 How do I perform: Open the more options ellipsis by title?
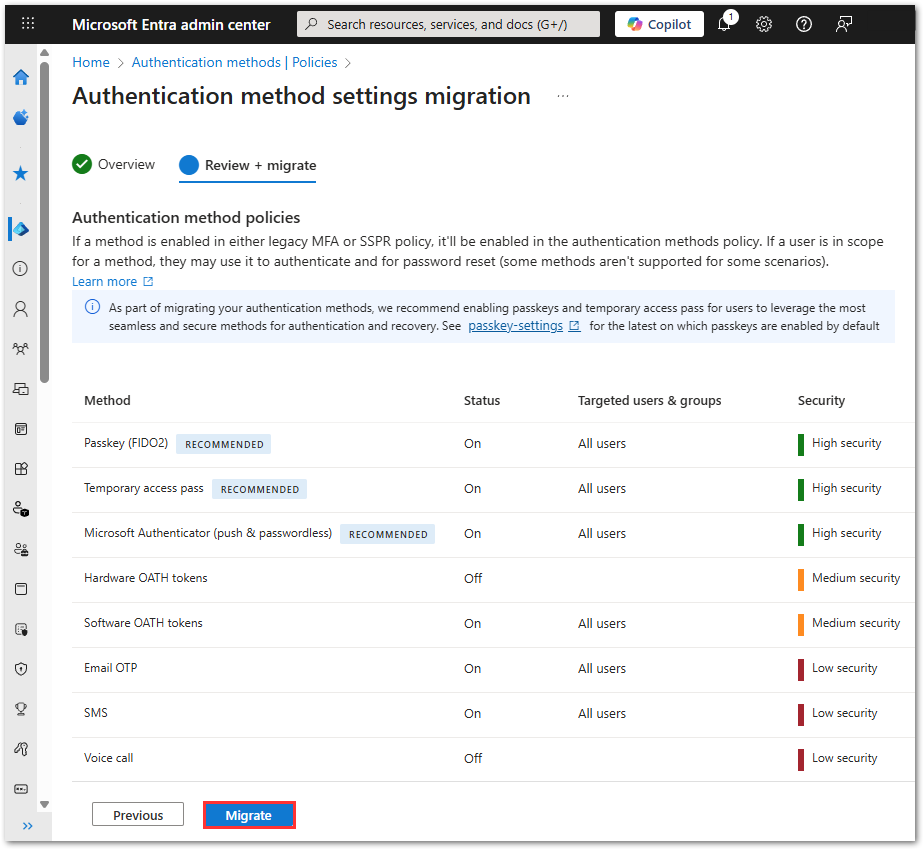pyautogui.click(x=563, y=97)
